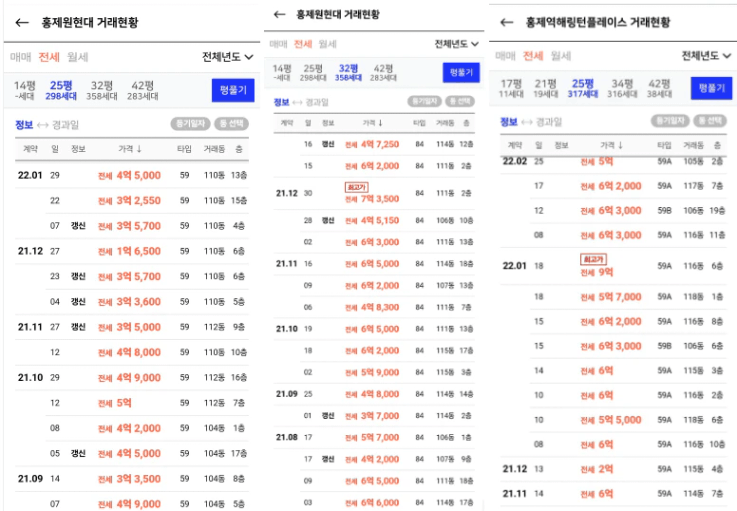Screen dimensions: 737x511
Task: Open 전세 6억 6,000 114동 17층 row
Action: click(x=387, y=503)
